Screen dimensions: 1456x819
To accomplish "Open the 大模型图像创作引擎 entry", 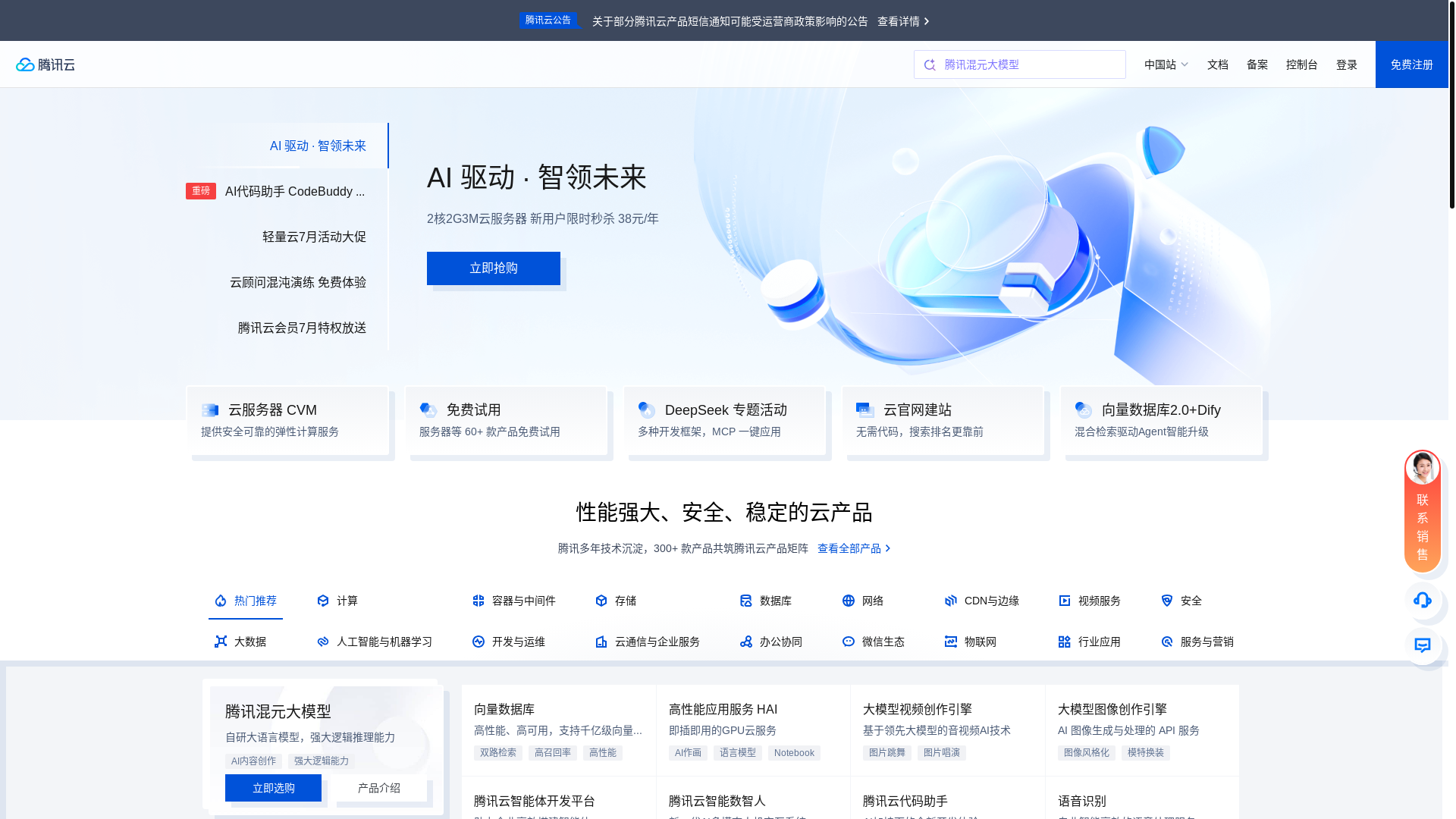I will 1142,730.
